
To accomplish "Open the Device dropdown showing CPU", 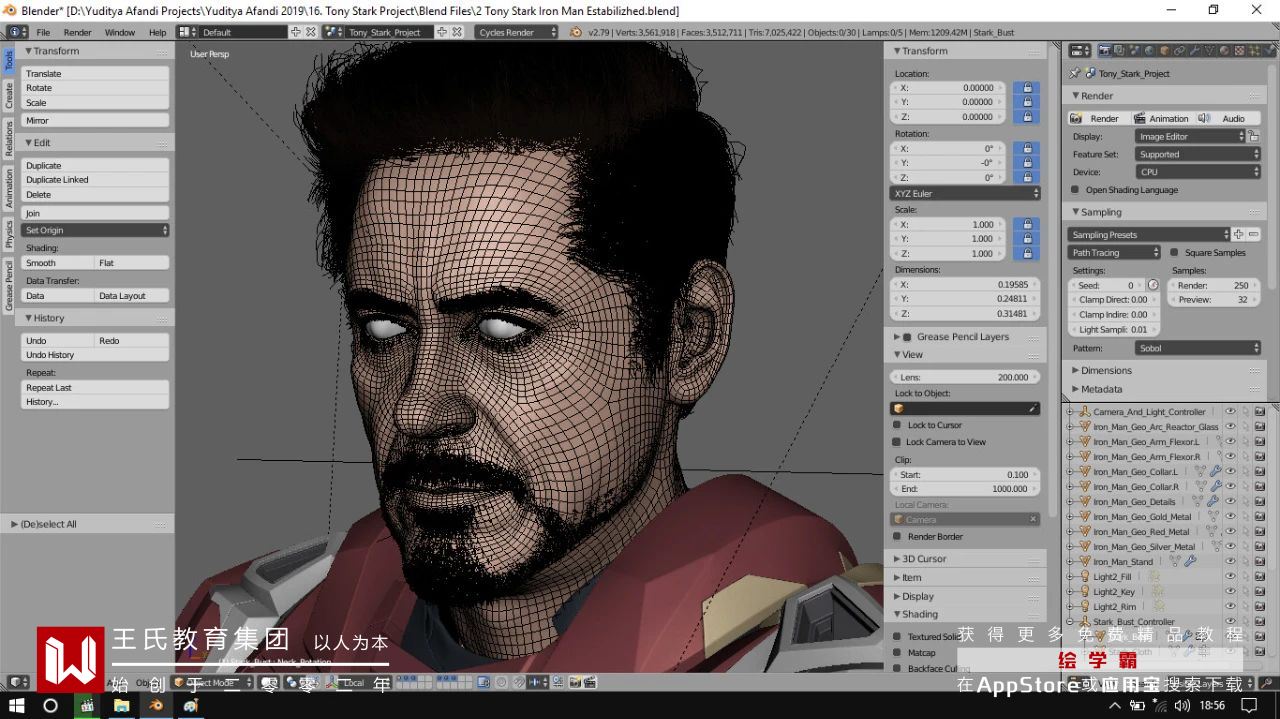I will 1197,172.
